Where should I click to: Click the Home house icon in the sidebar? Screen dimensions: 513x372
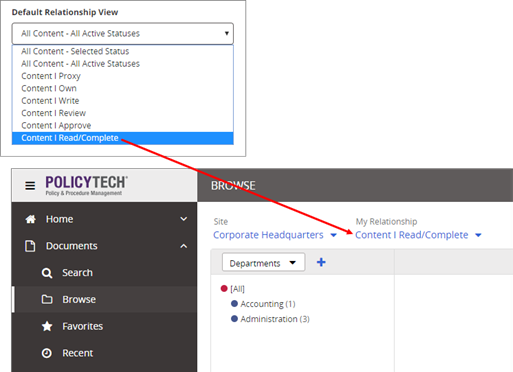point(31,219)
